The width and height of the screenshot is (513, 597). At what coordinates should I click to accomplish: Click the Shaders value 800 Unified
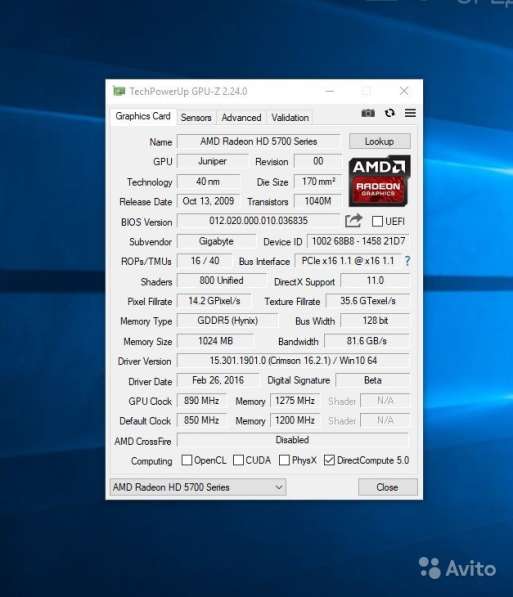pos(221,281)
